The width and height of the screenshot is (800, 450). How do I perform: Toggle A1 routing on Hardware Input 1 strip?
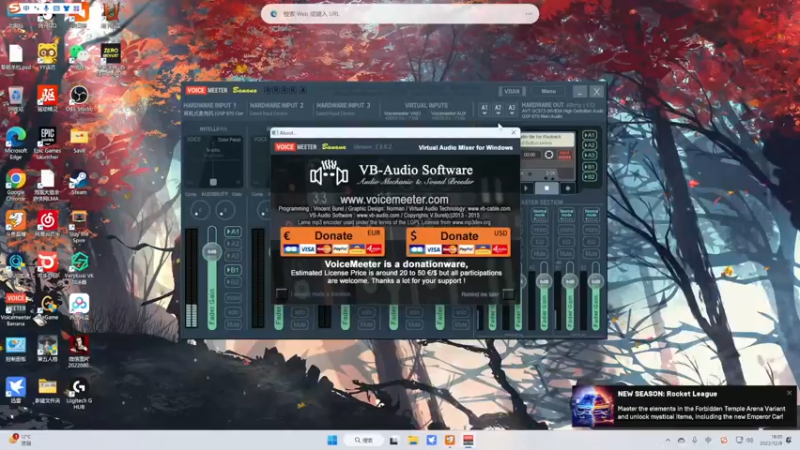point(233,232)
